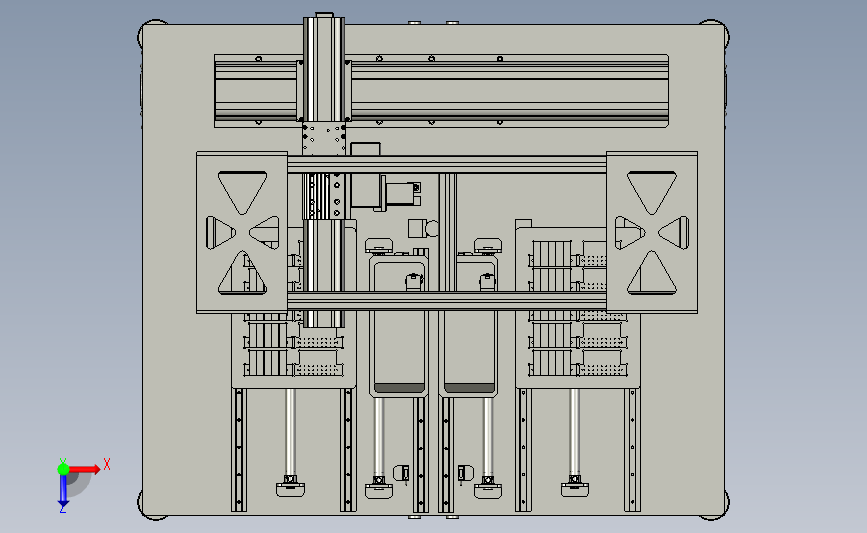Select the motor beside the vertical gantry column

(399, 194)
